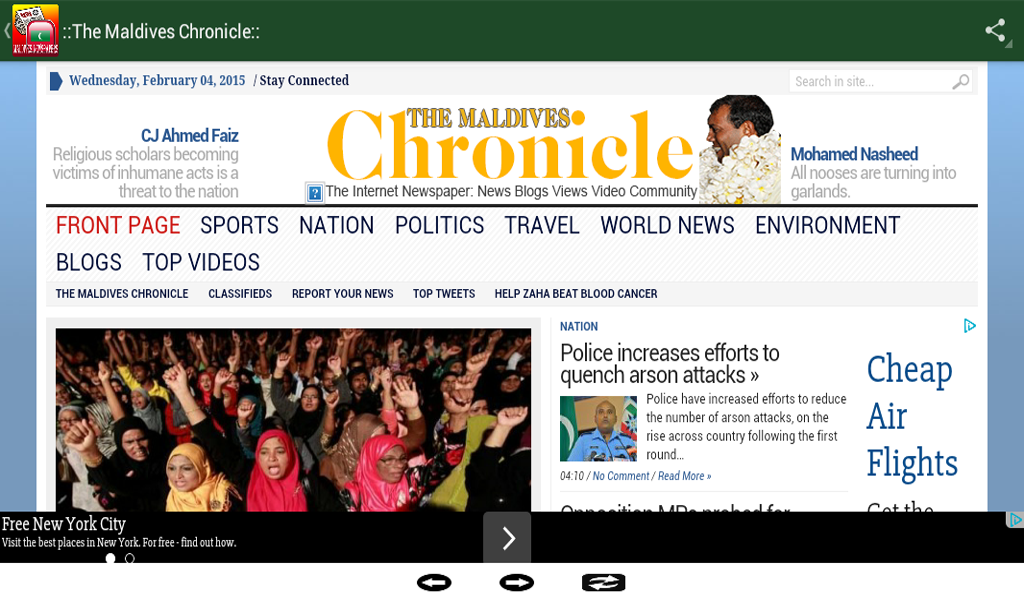The width and height of the screenshot is (1024, 600).
Task: Click THE MALDIVES CHRONICLE submenu link
Action: click(x=121, y=294)
